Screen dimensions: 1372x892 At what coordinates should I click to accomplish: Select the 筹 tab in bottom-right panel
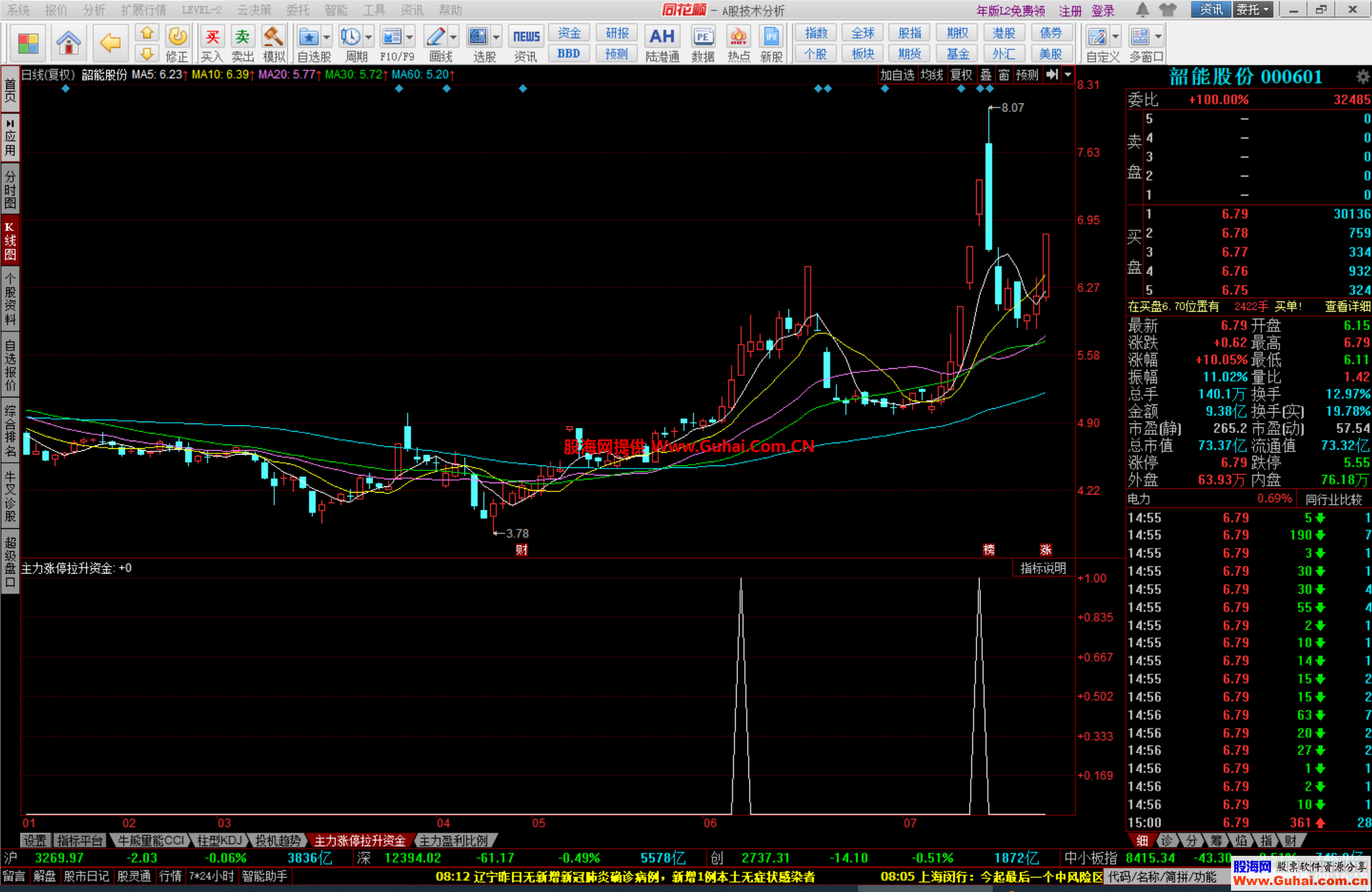pos(1216,841)
